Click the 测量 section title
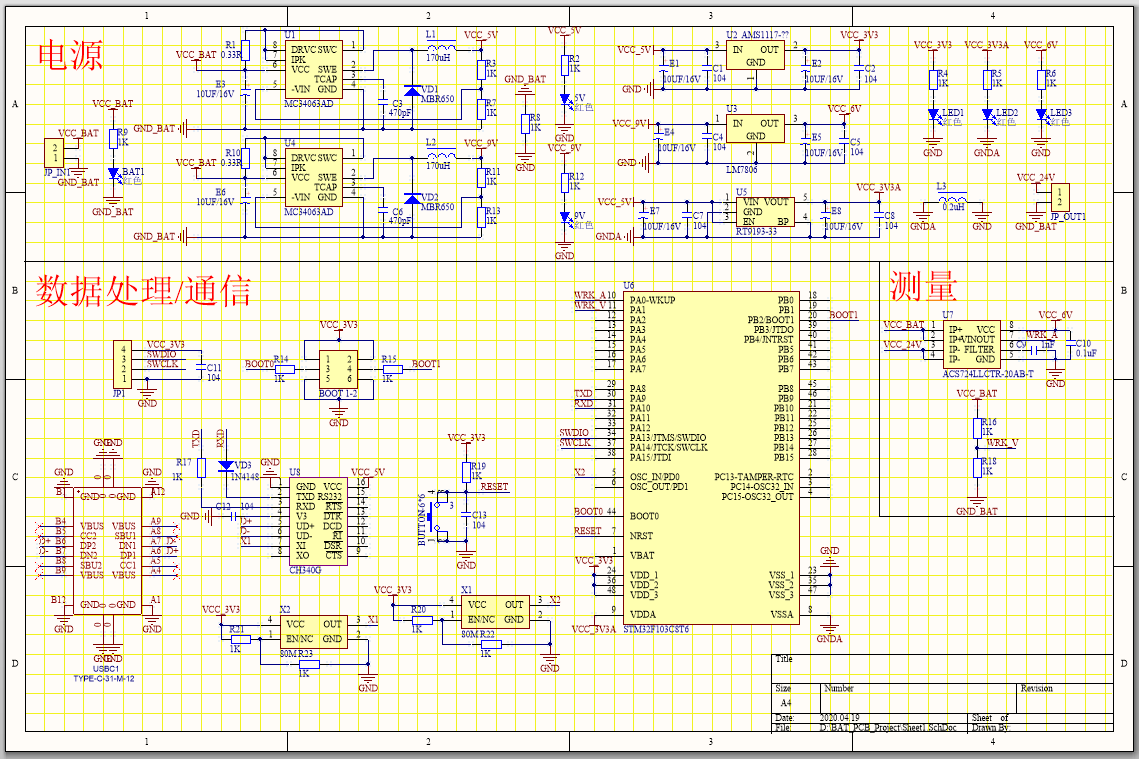Viewport: 1139px width, 759px height. pyautogui.click(x=923, y=285)
